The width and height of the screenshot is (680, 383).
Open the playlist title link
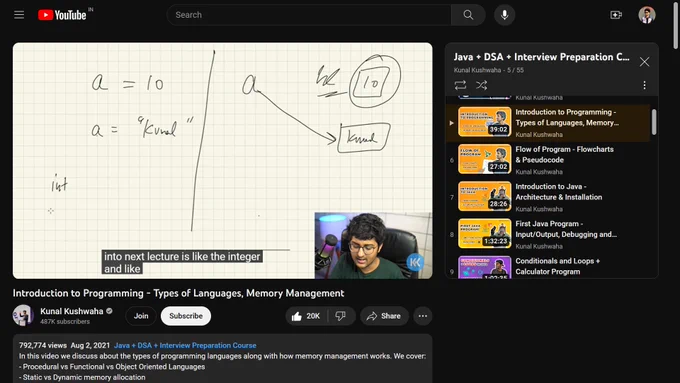click(541, 57)
